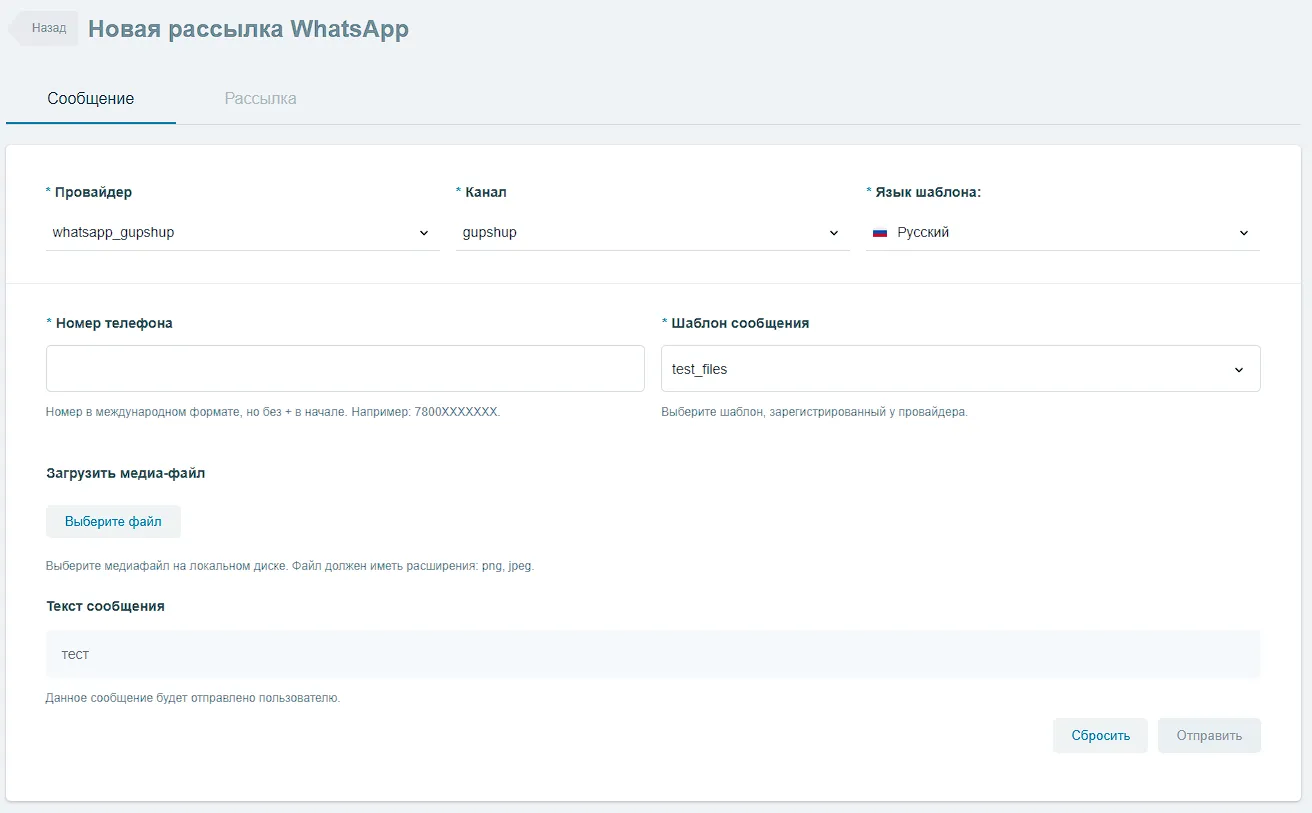Screen dimensions: 1312x813
Task: Click the Отправить send button
Action: 1209,735
